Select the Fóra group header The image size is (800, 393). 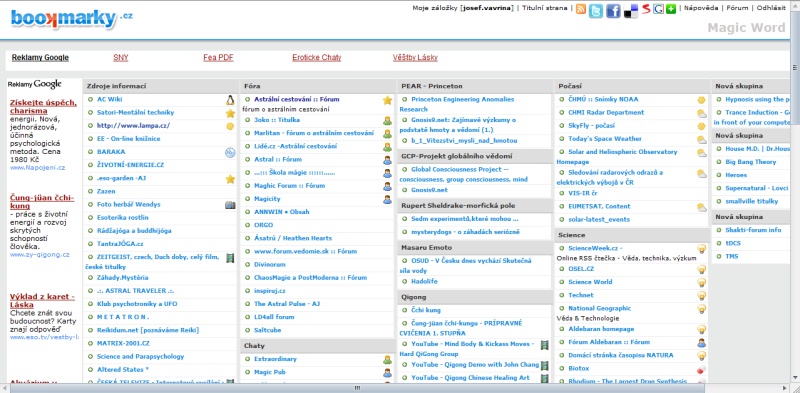[x=318, y=86]
